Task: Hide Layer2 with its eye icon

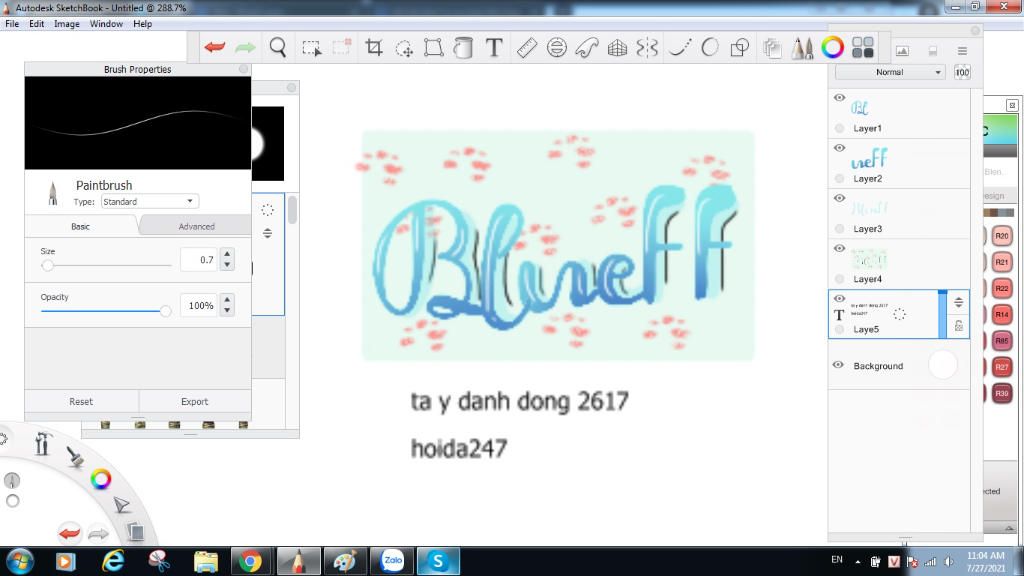Action: point(839,148)
